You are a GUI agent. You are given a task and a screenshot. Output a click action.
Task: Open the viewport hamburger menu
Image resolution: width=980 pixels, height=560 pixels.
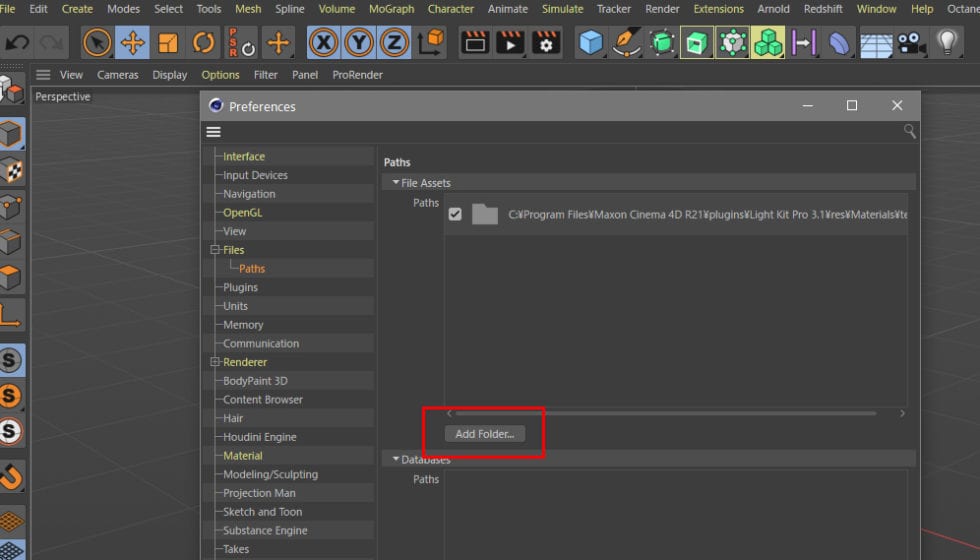(43, 75)
